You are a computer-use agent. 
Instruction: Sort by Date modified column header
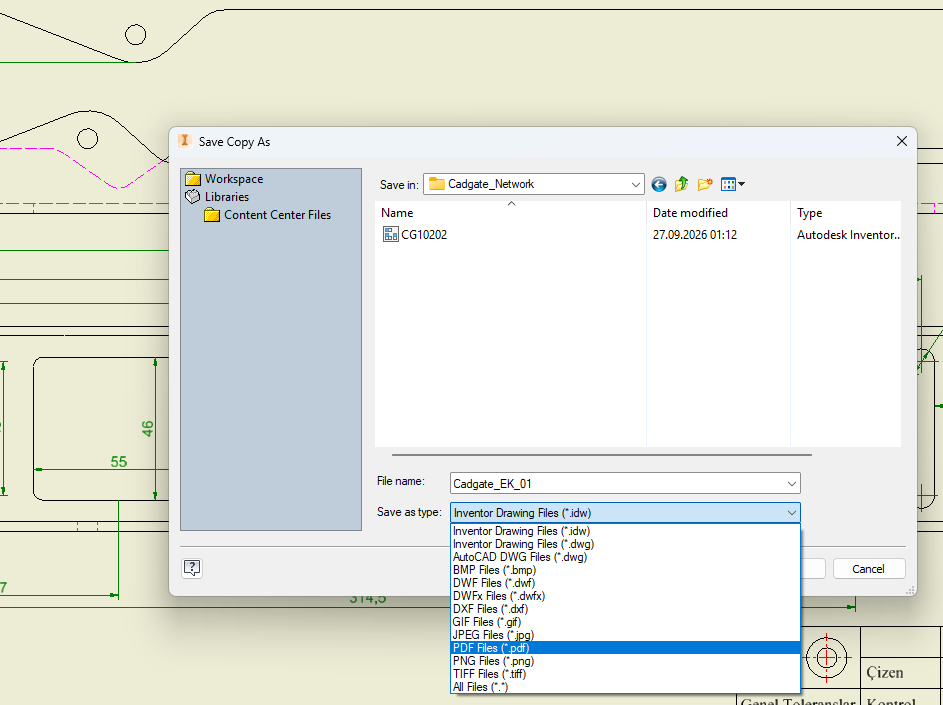coord(718,213)
